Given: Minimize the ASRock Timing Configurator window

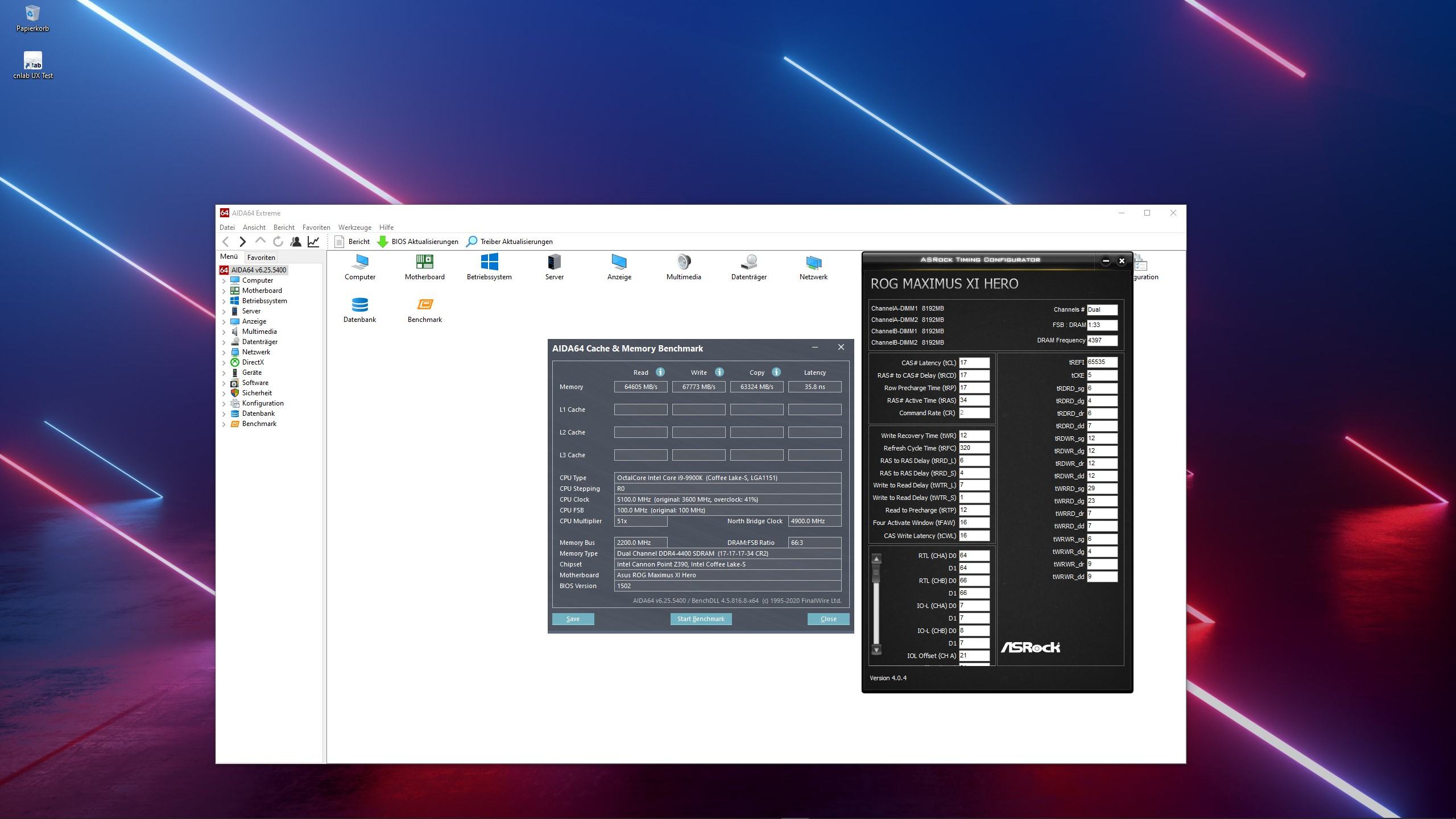Looking at the screenshot, I should click(x=1106, y=261).
